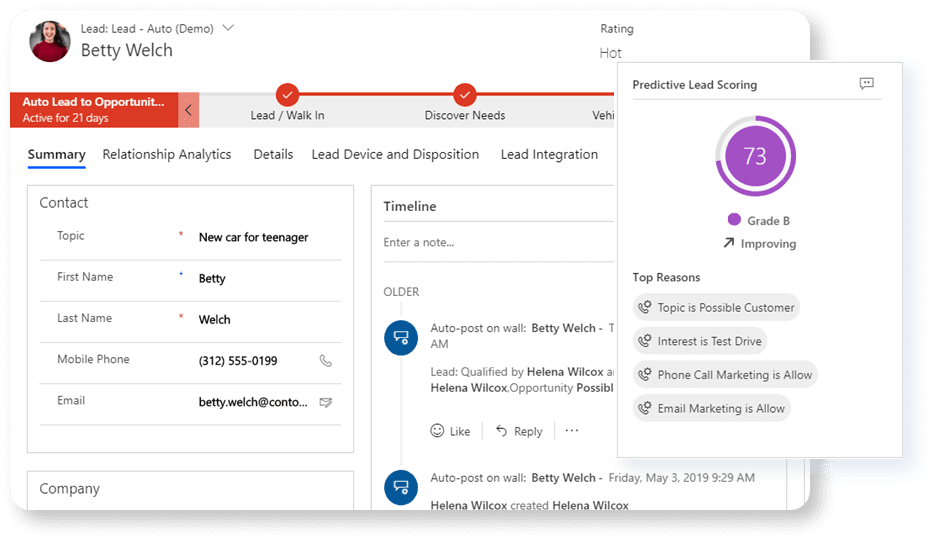Viewport: 933px width, 540px height.
Task: Click the purple lead score circle 73
Action: 755,156
